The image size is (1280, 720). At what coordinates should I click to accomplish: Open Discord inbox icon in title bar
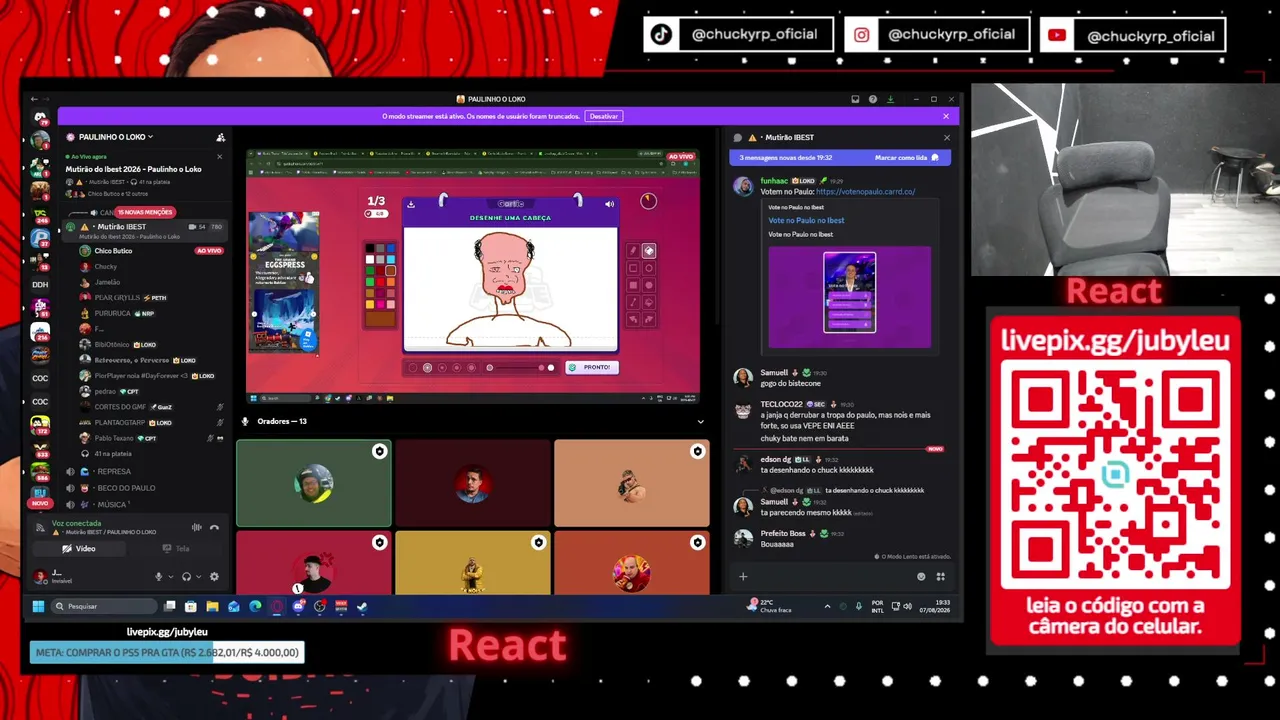pos(855,99)
